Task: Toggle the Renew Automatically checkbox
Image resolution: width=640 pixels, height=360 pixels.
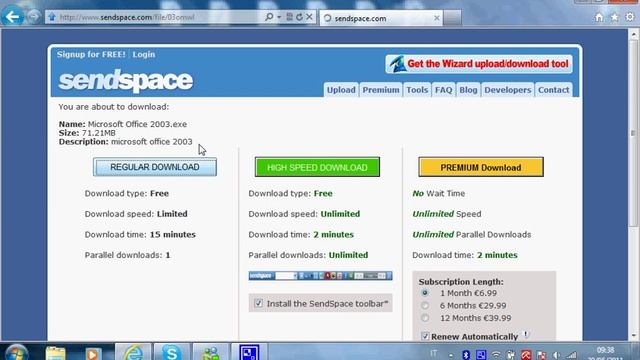Action: pos(425,336)
